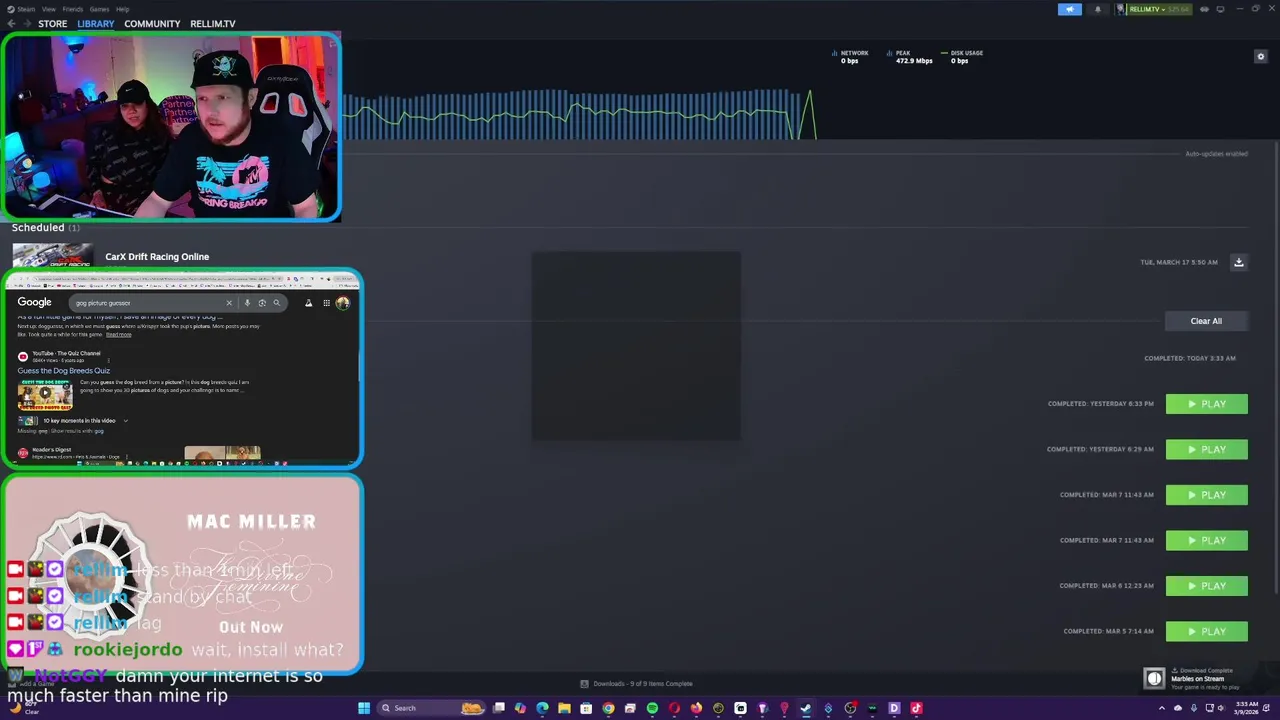Open Spotify from taskbar
Screen dimensions: 1280x720
(x=652, y=708)
